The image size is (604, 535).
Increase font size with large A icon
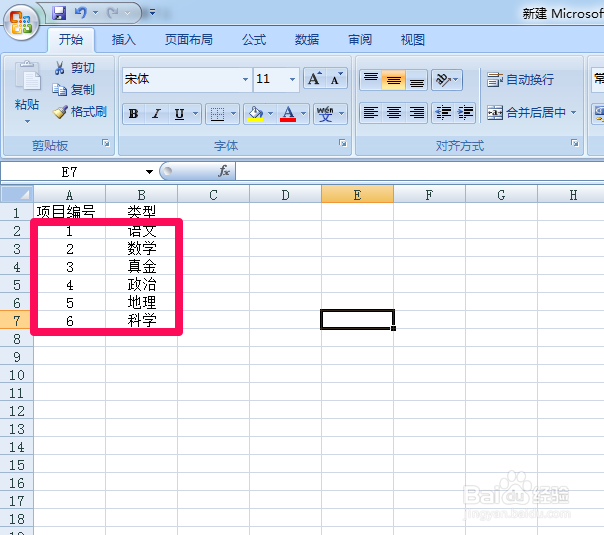[x=314, y=79]
